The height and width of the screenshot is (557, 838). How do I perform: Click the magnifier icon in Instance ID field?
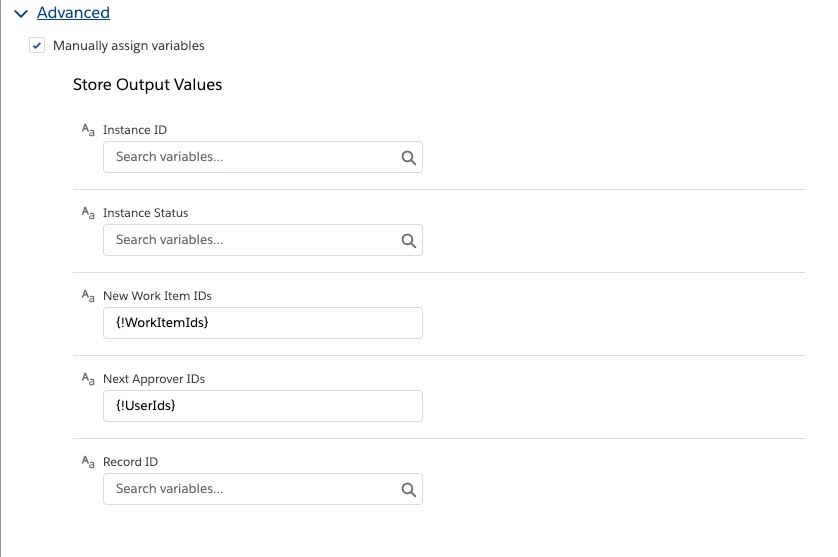[408, 157]
